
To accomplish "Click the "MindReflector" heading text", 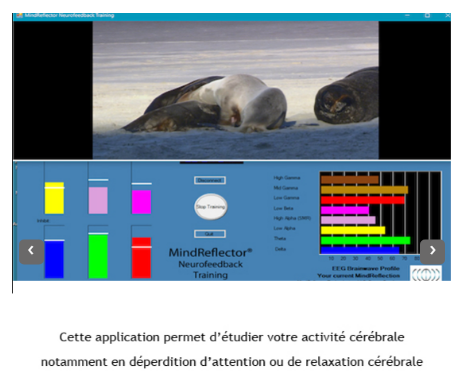I will [x=210, y=253].
